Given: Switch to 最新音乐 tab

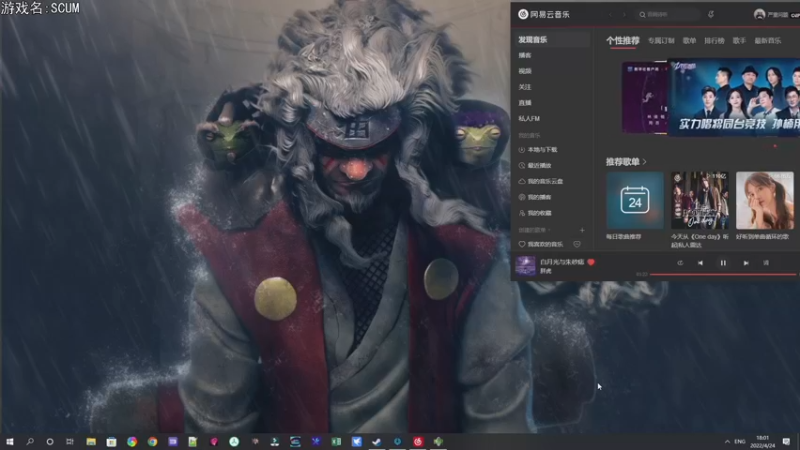Looking at the screenshot, I should coord(767,40).
